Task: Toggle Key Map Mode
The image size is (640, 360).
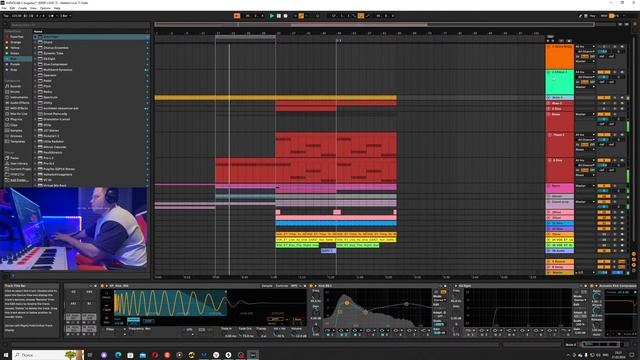Action: 593,16
